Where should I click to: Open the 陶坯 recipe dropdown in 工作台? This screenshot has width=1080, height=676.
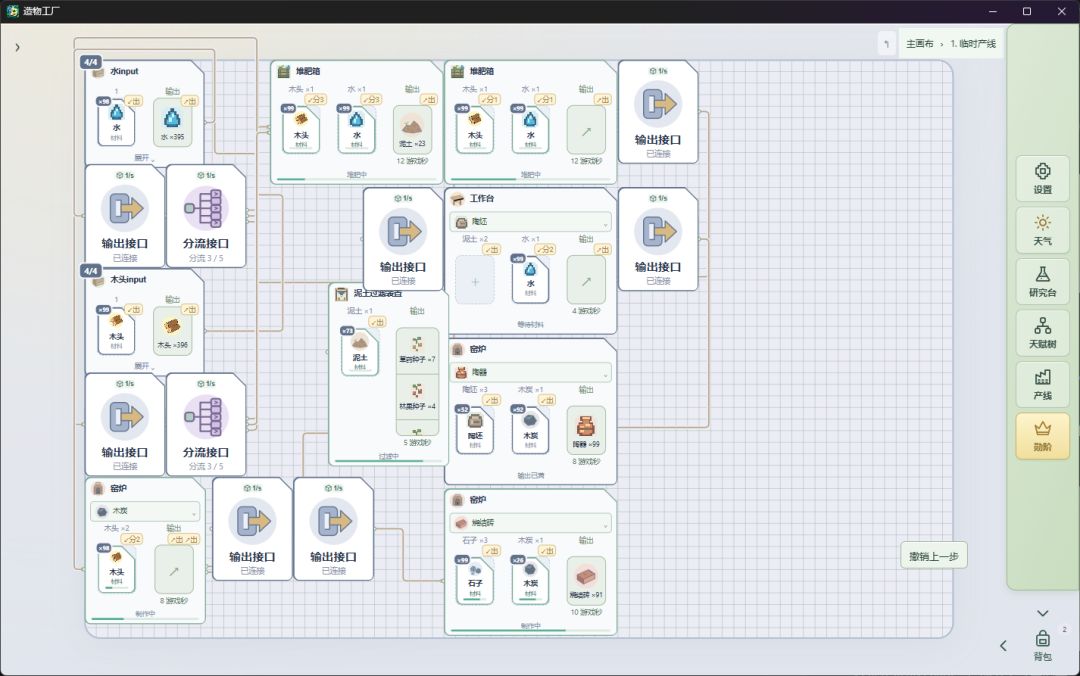(530, 222)
